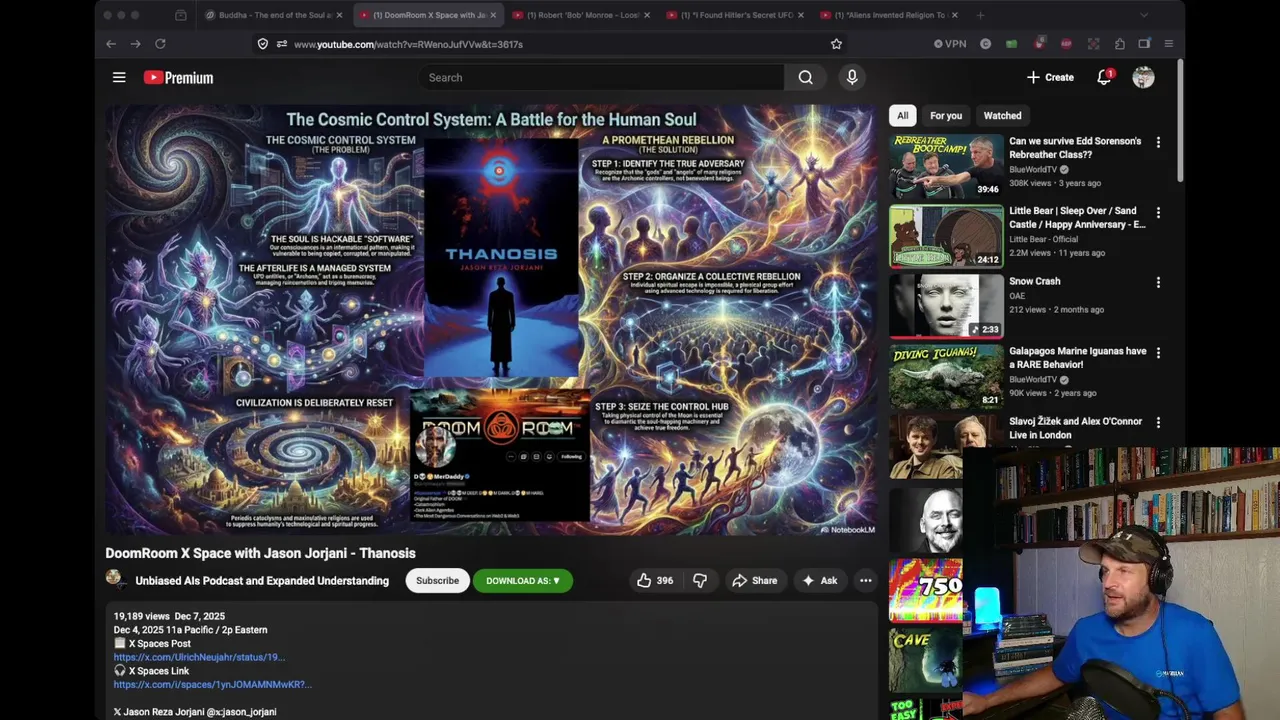Open site permissions icon beside shield
The height and width of the screenshot is (720, 1280).
pos(282,44)
